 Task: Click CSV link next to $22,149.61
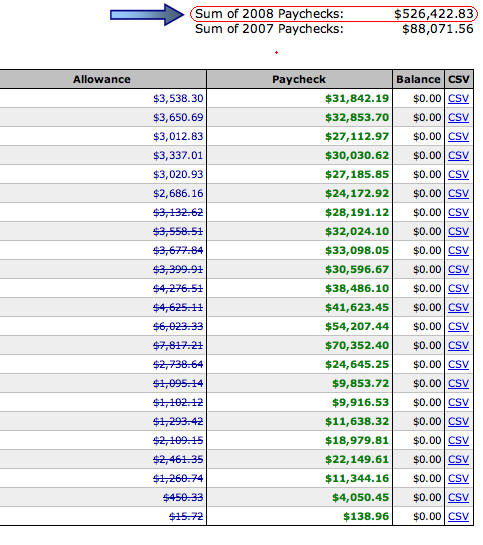(x=458, y=459)
